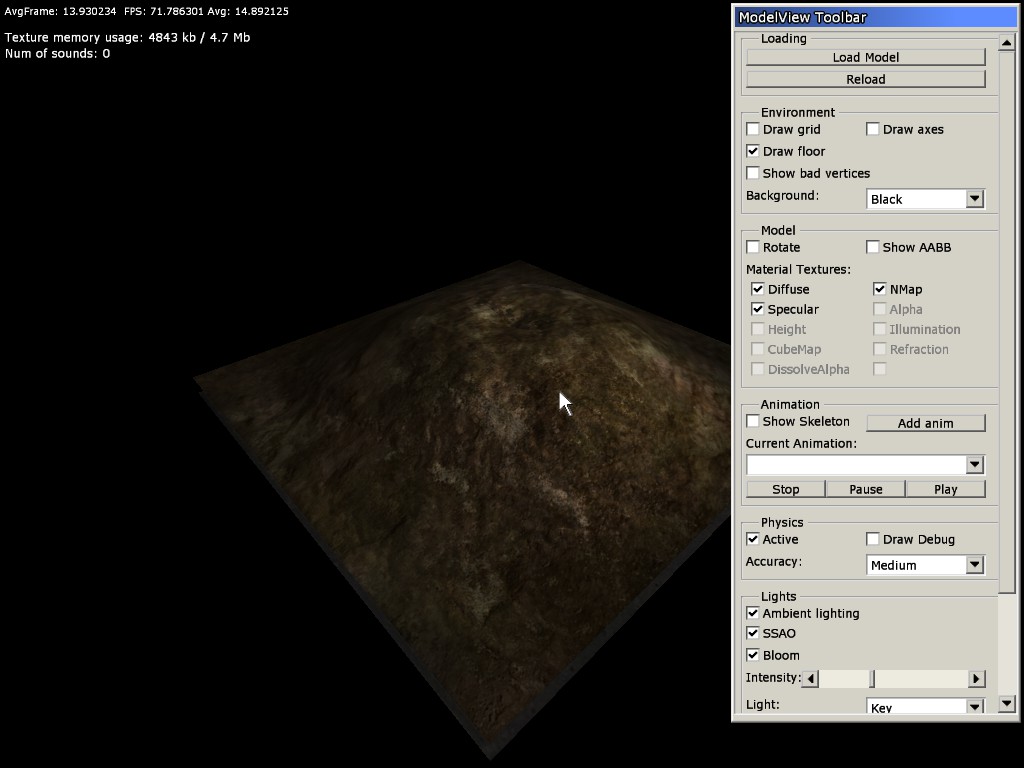Expand the Current Animation dropdown
The image size is (1024, 768).
pyautogui.click(x=974, y=465)
